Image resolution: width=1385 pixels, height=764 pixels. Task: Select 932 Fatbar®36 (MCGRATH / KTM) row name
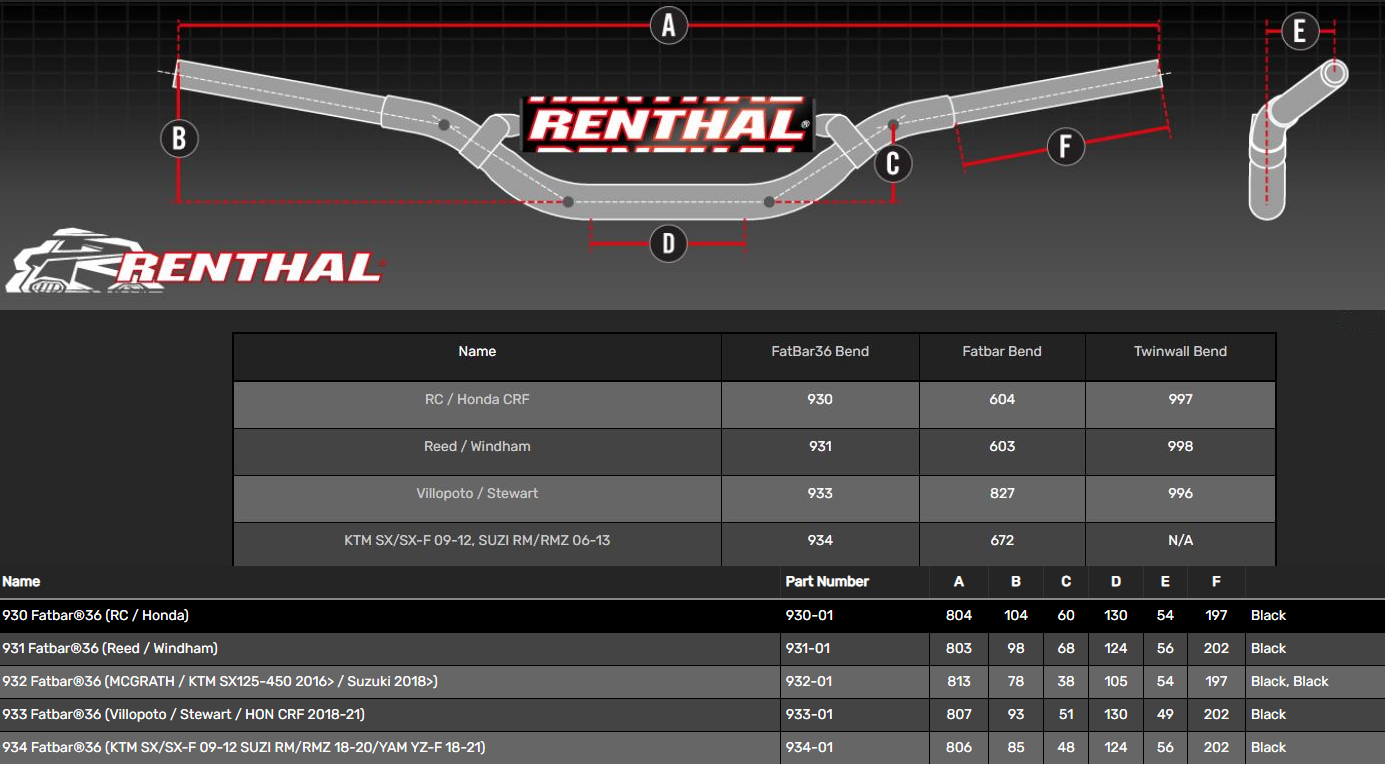tap(220, 681)
